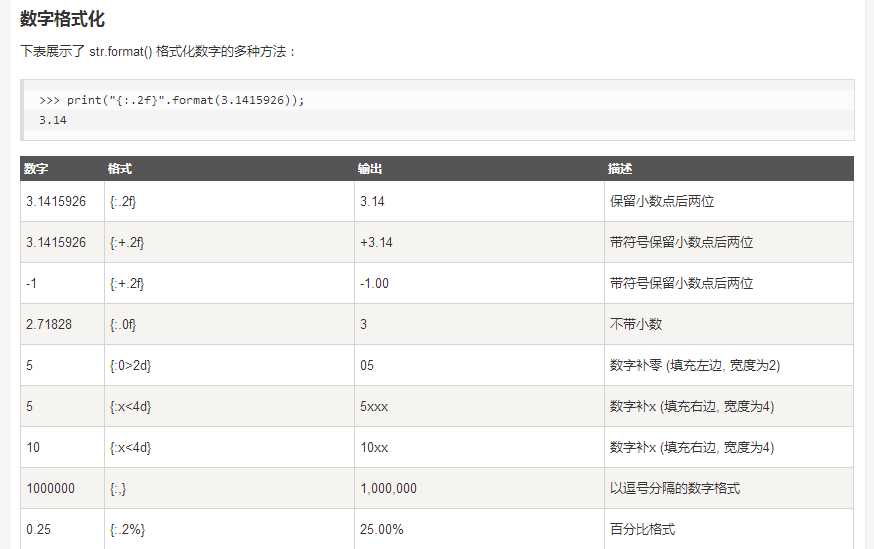
Task: Select the output cell 25.00%
Action: [382, 529]
